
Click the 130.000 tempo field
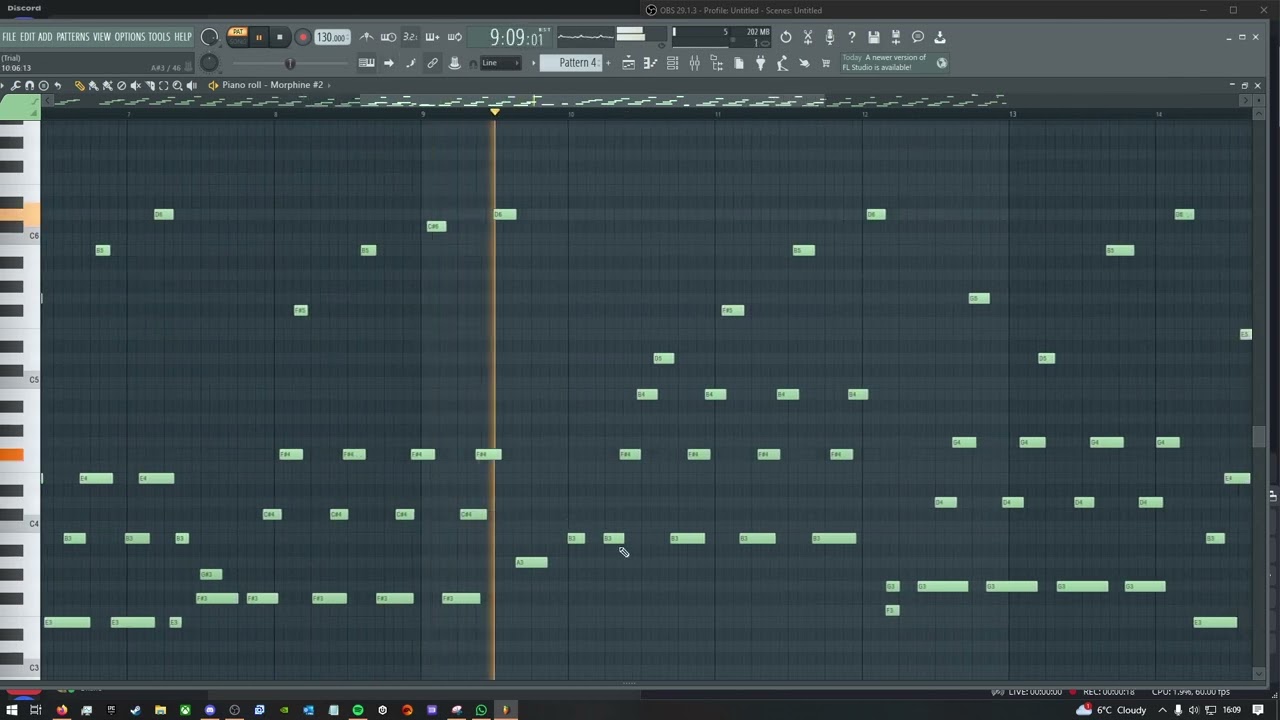point(331,37)
